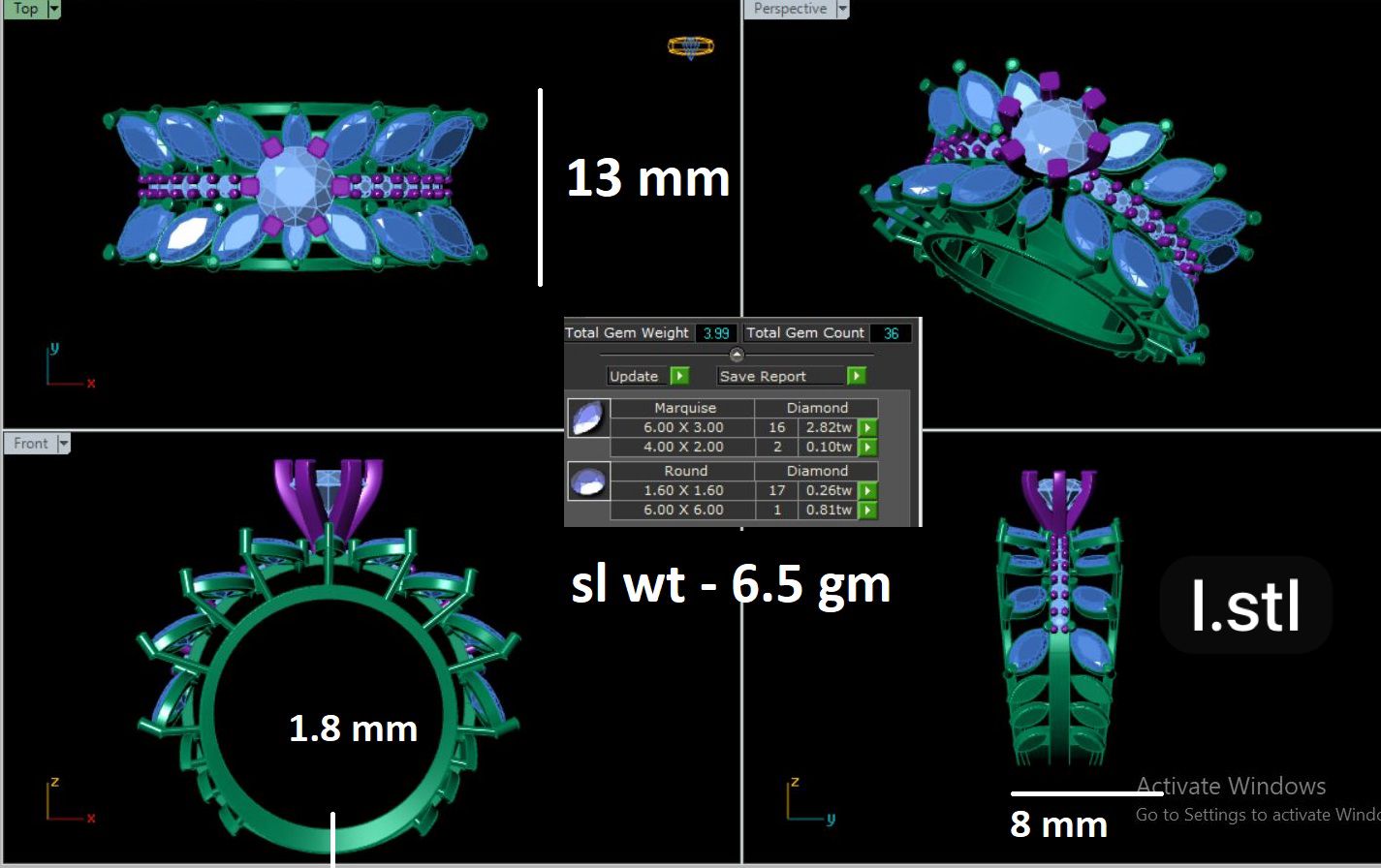Activate the Top viewport label tab
Screen dimensions: 1381x868
pyautogui.click(x=25, y=9)
